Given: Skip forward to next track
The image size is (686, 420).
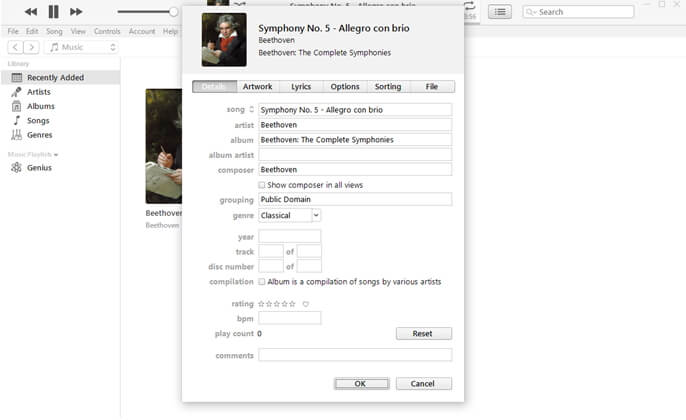Looking at the screenshot, I should click(x=76, y=12).
